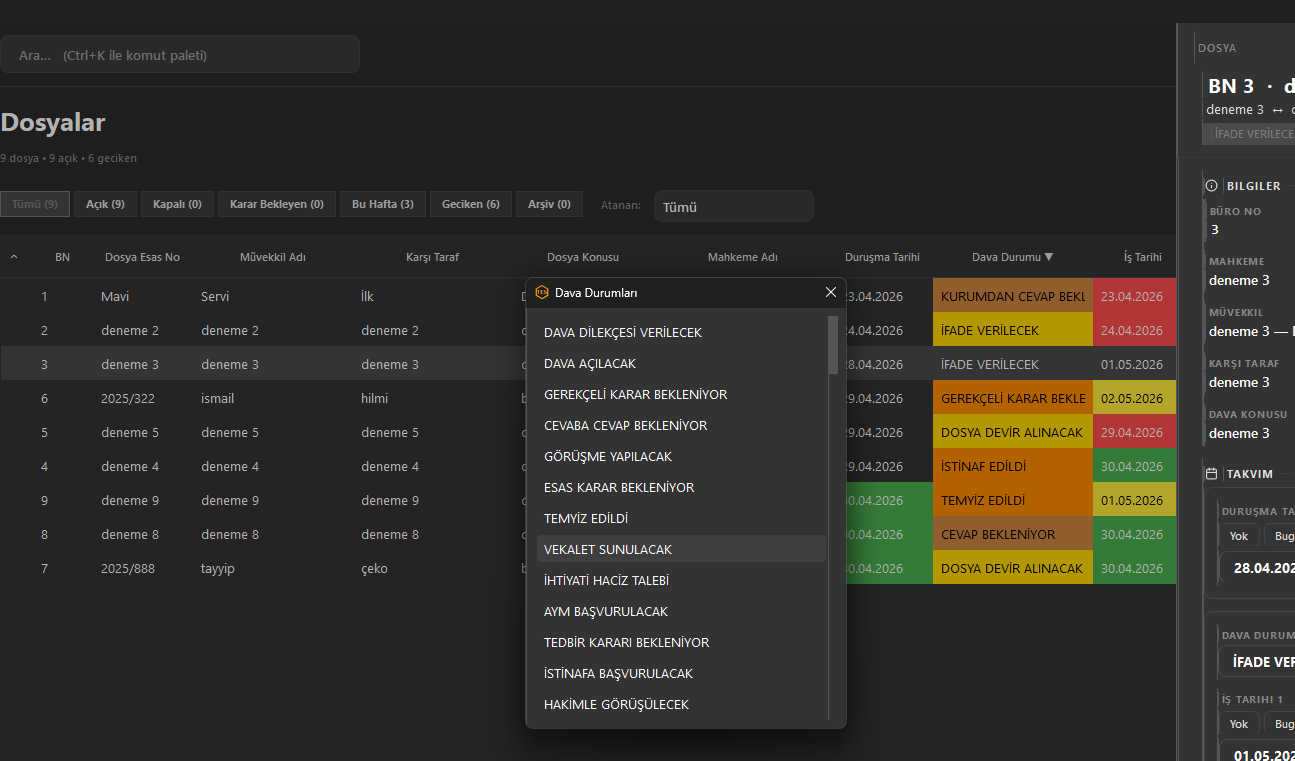Click the Dava Durumları list scrollbar
This screenshot has width=1295, height=761.
point(833,345)
